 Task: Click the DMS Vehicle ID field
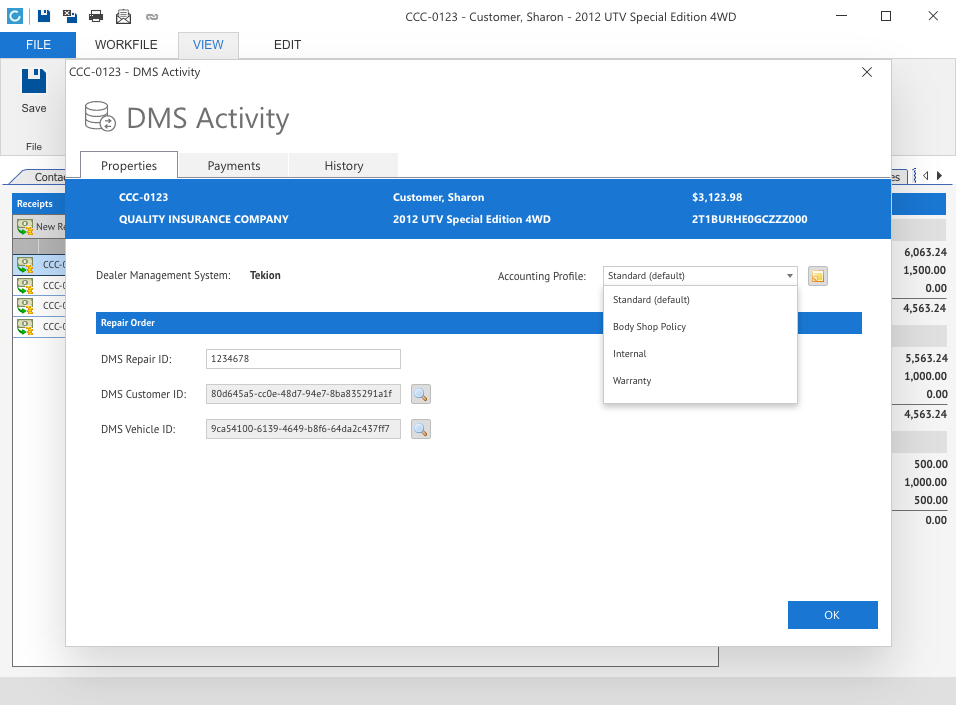point(303,429)
